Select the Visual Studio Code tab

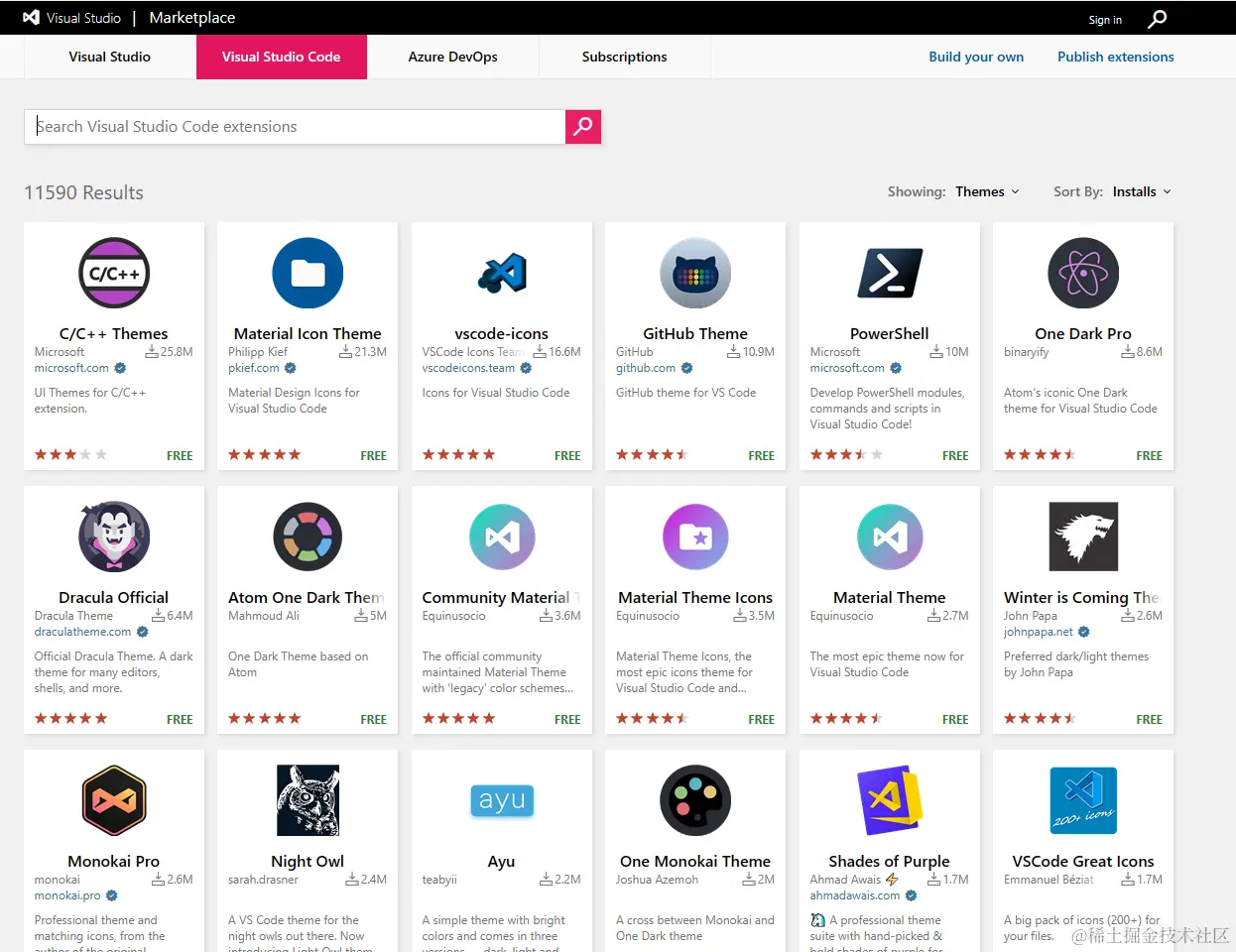click(x=282, y=57)
